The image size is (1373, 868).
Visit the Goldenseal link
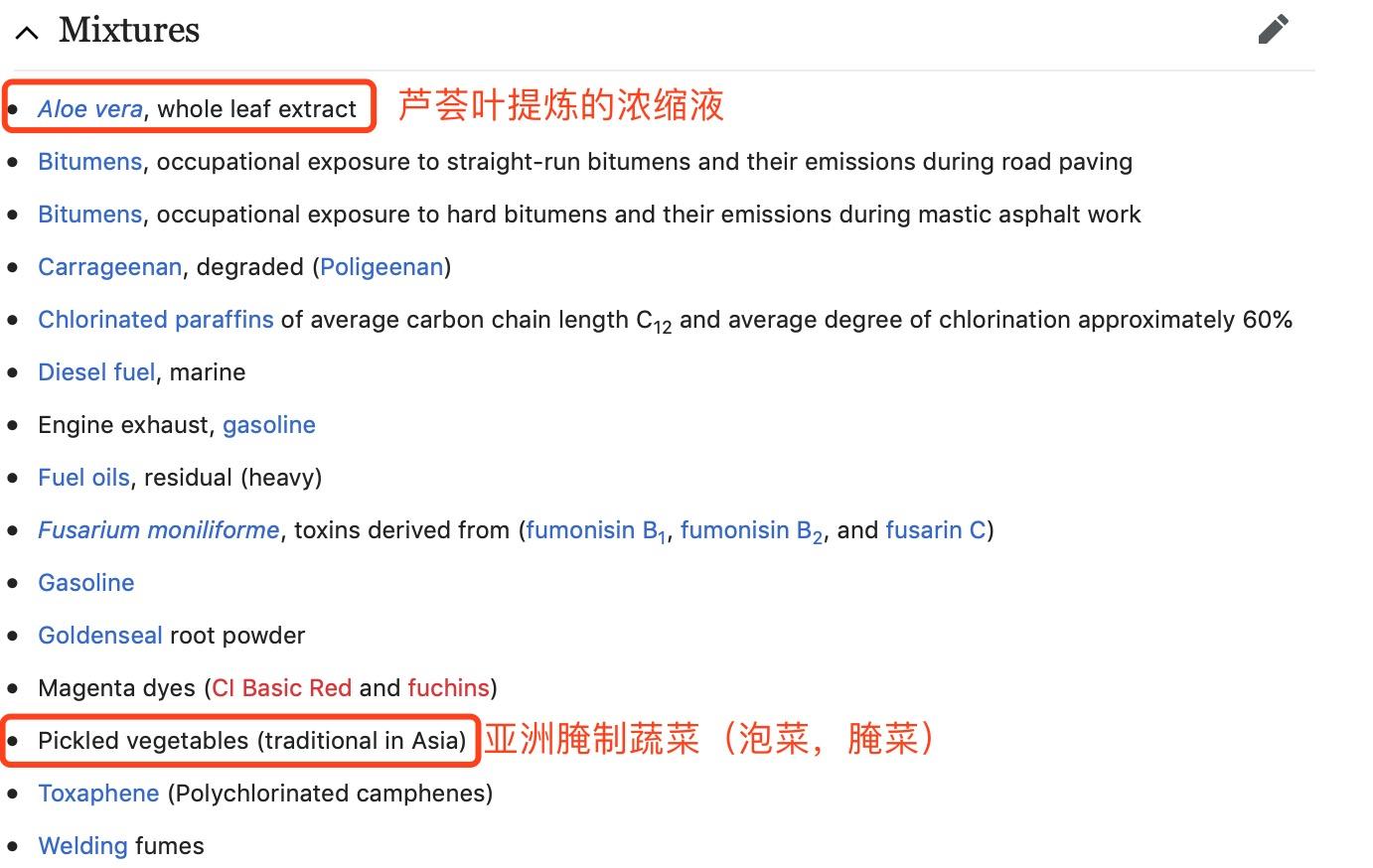click(x=100, y=636)
